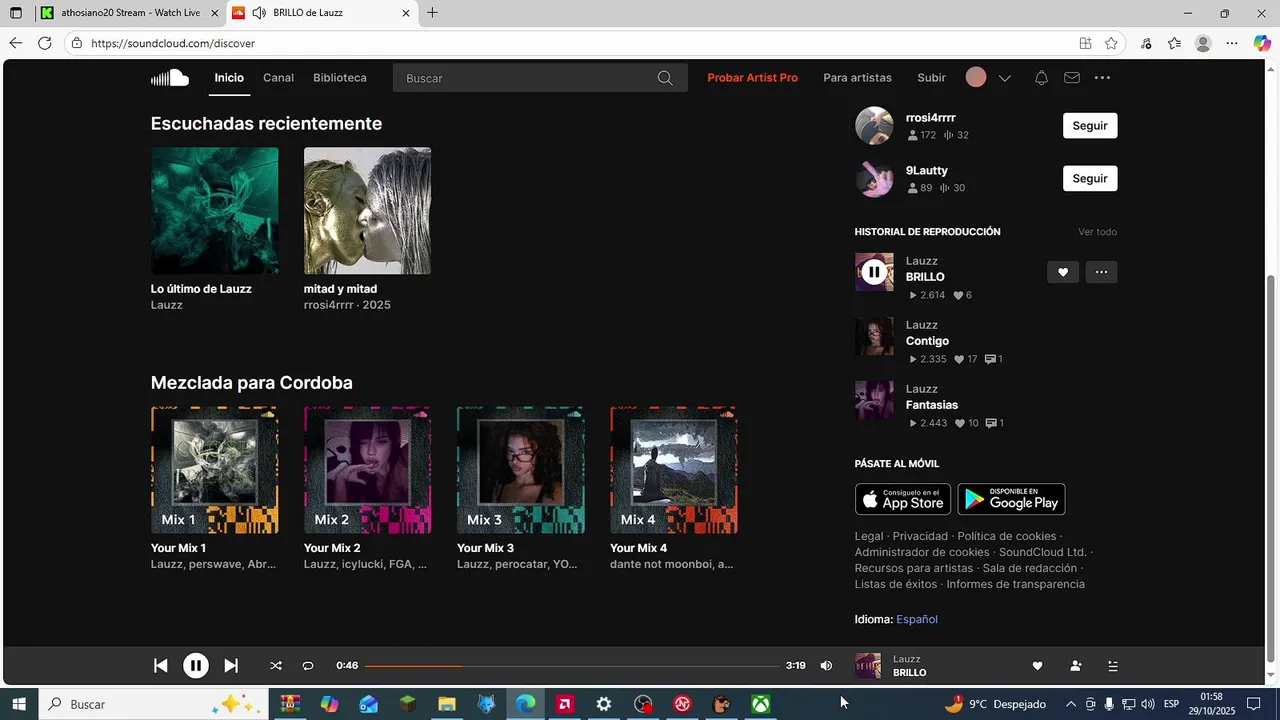The image size is (1280, 720).
Task: Click the SoundCloud logo
Action: click(170, 78)
